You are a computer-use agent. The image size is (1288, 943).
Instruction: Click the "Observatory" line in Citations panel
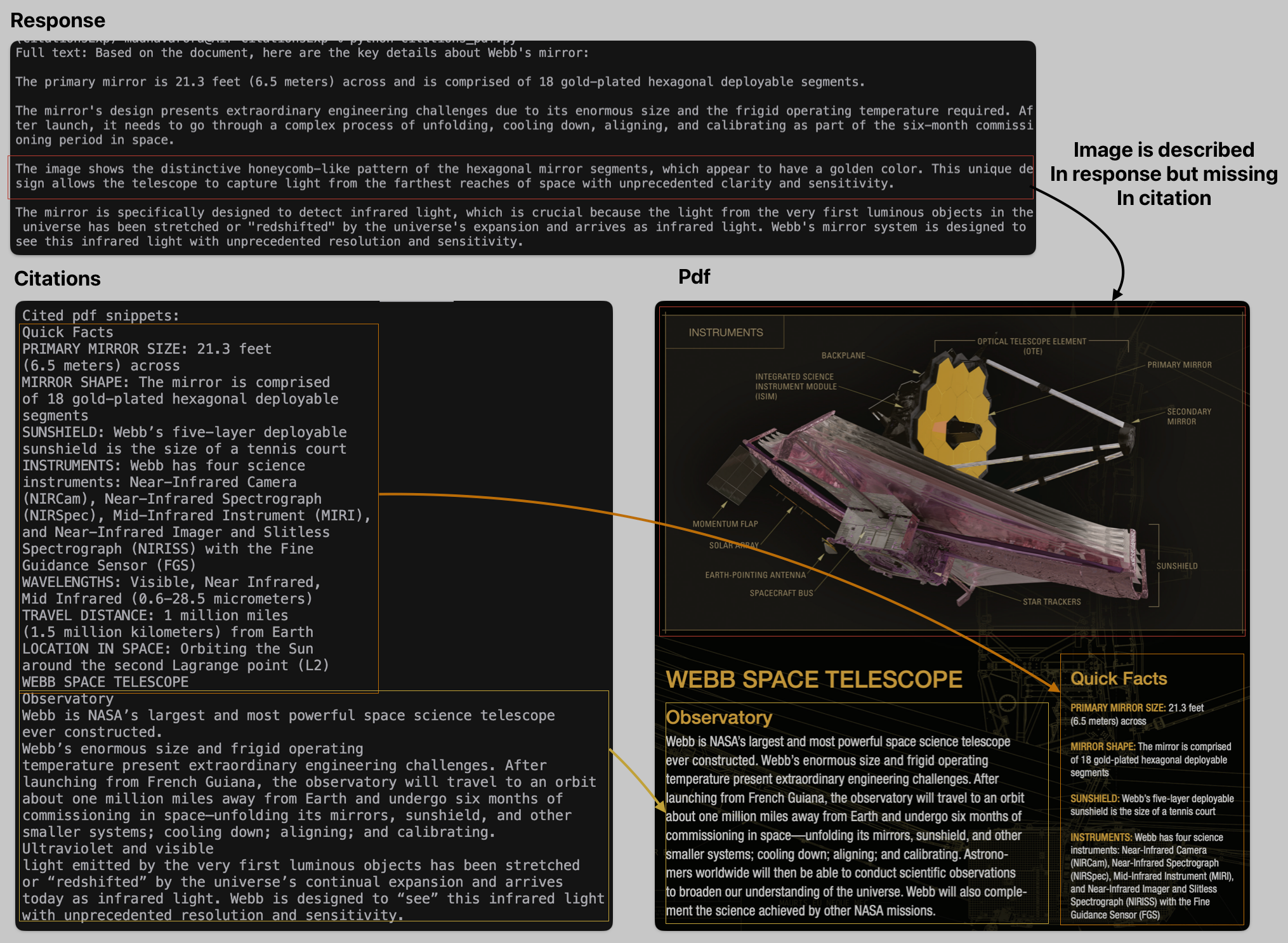coord(68,699)
